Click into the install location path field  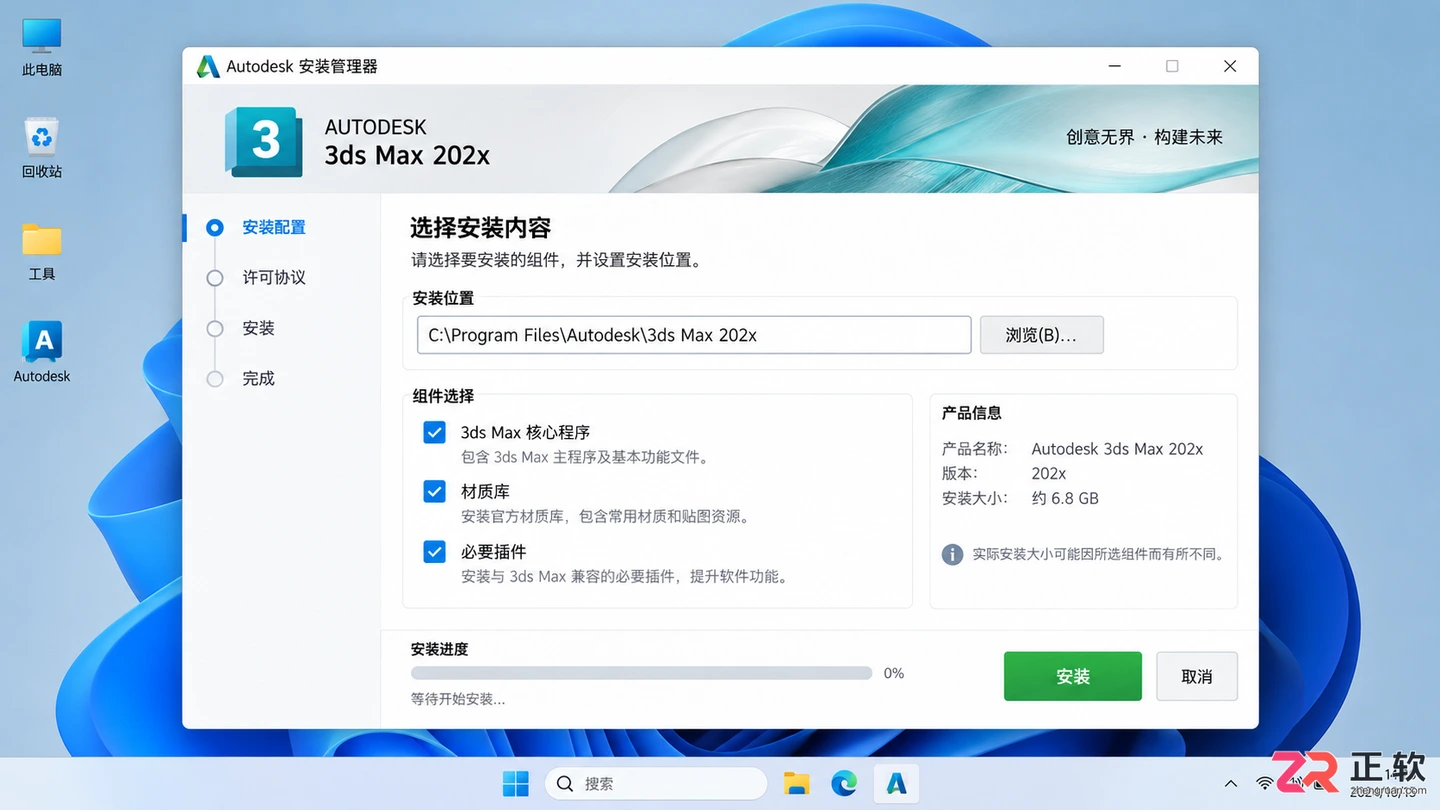694,335
